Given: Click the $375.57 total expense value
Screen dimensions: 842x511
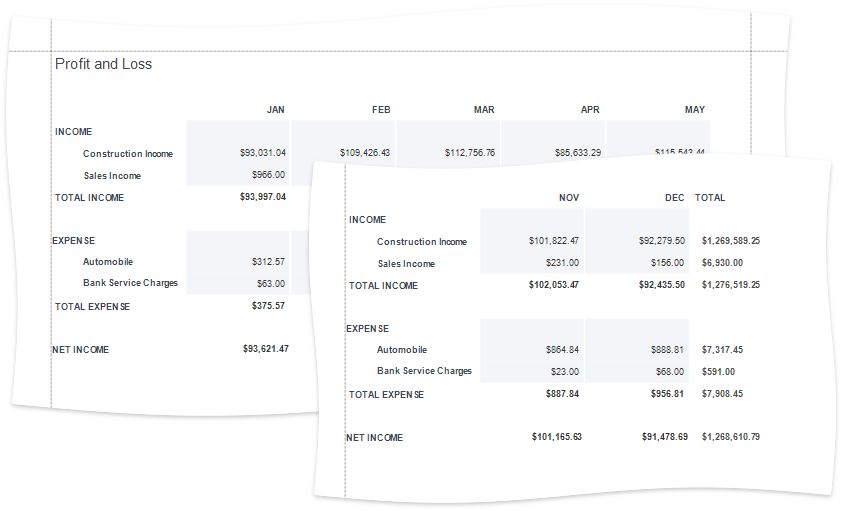Looking at the screenshot, I should click(x=268, y=306).
